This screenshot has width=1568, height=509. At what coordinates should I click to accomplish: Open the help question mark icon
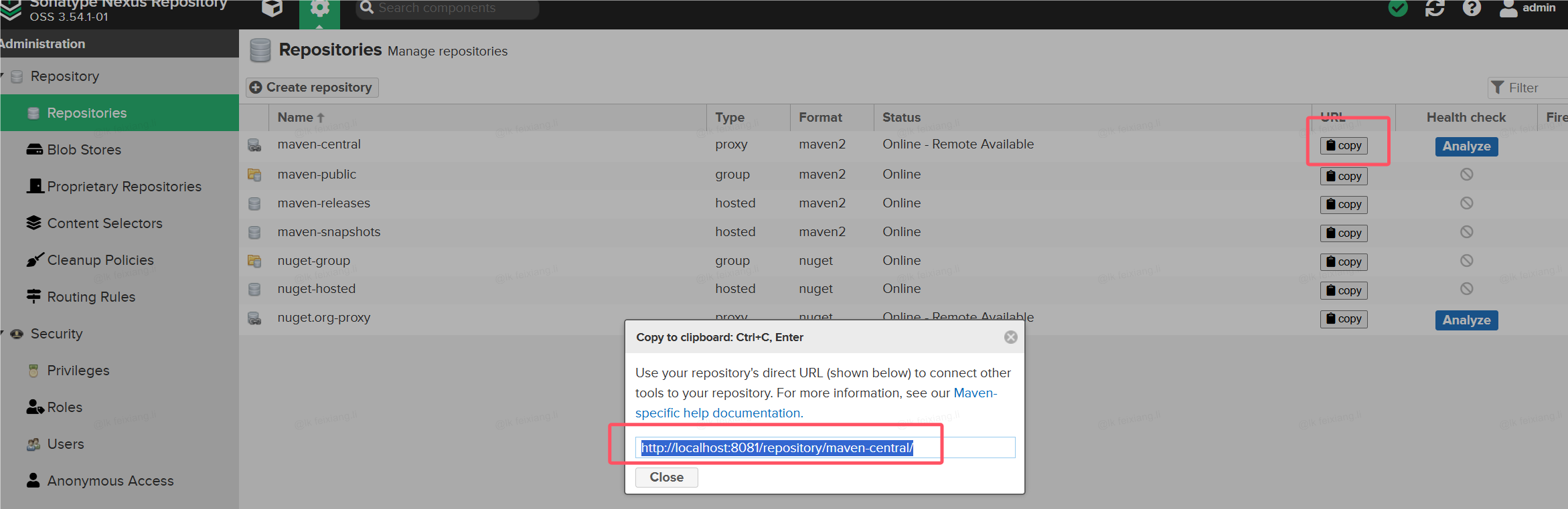1472,8
